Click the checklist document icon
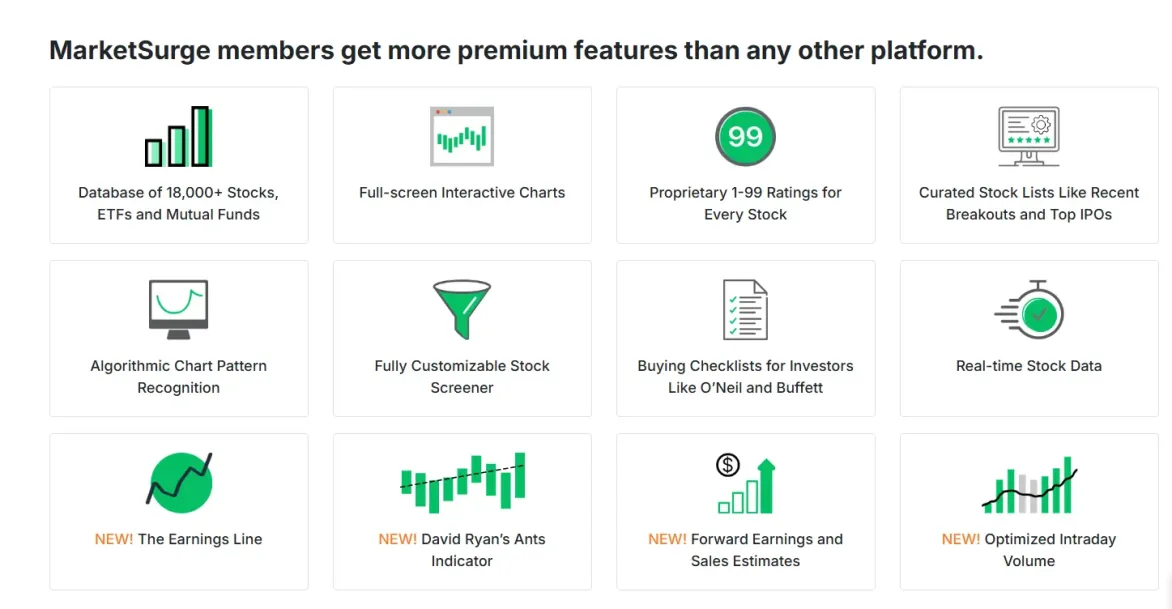 point(745,310)
